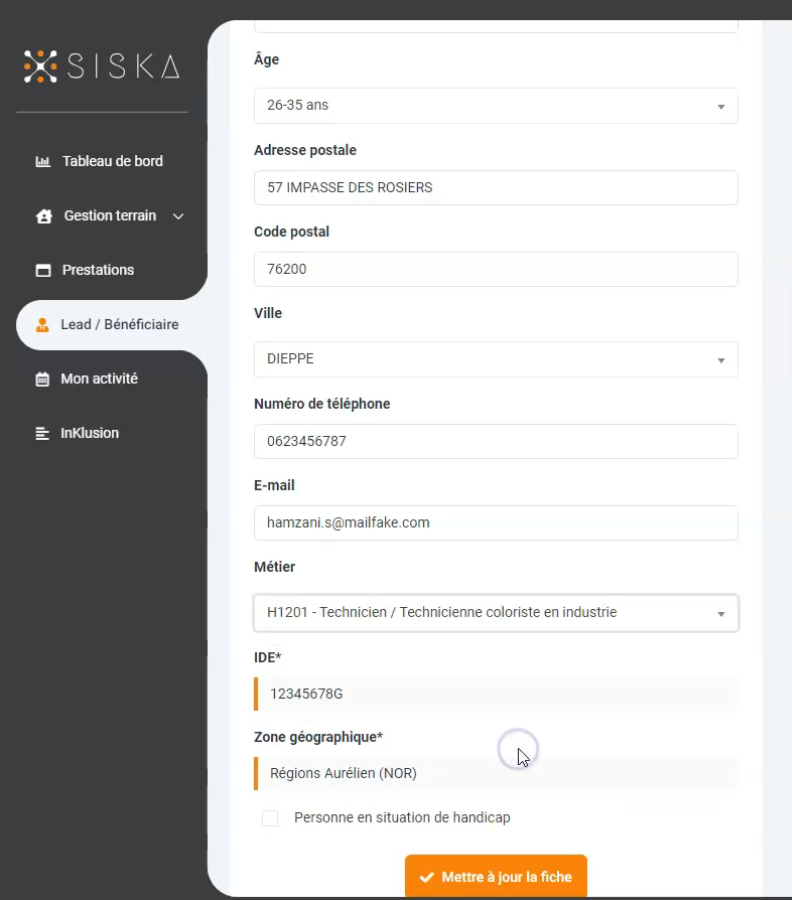
Task: Click the Gestion terrain house icon
Action: [x=44, y=216]
